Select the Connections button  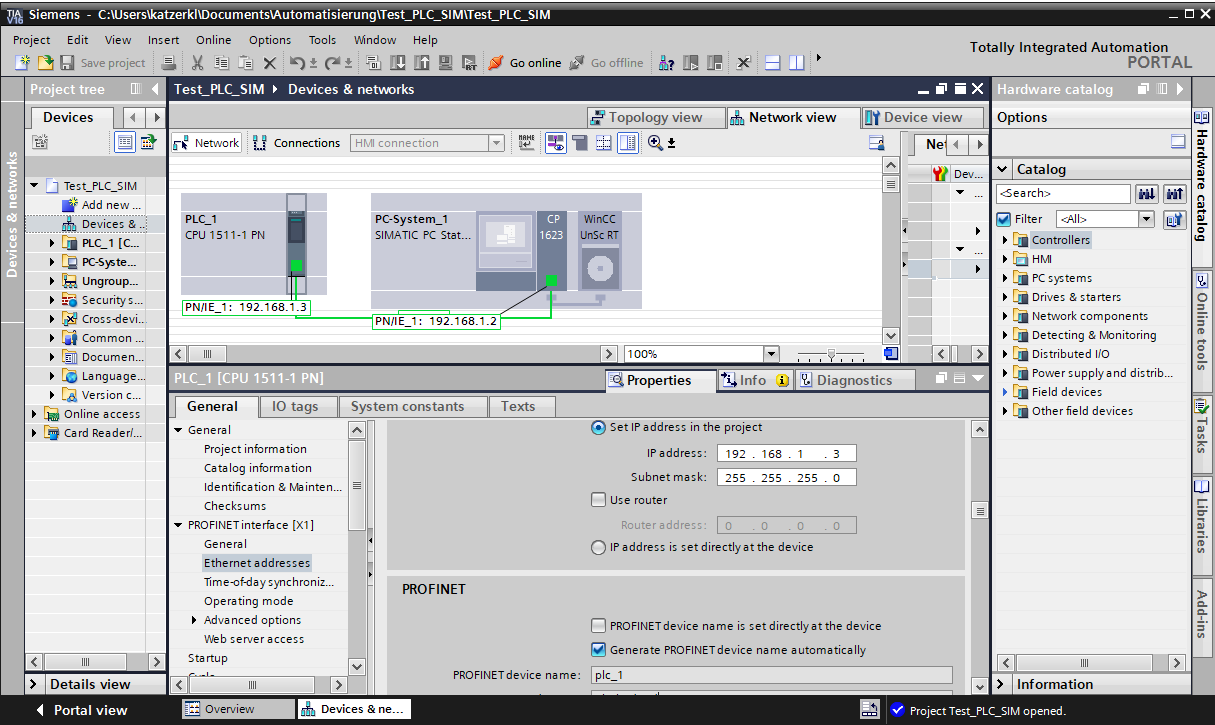pyautogui.click(x=296, y=143)
